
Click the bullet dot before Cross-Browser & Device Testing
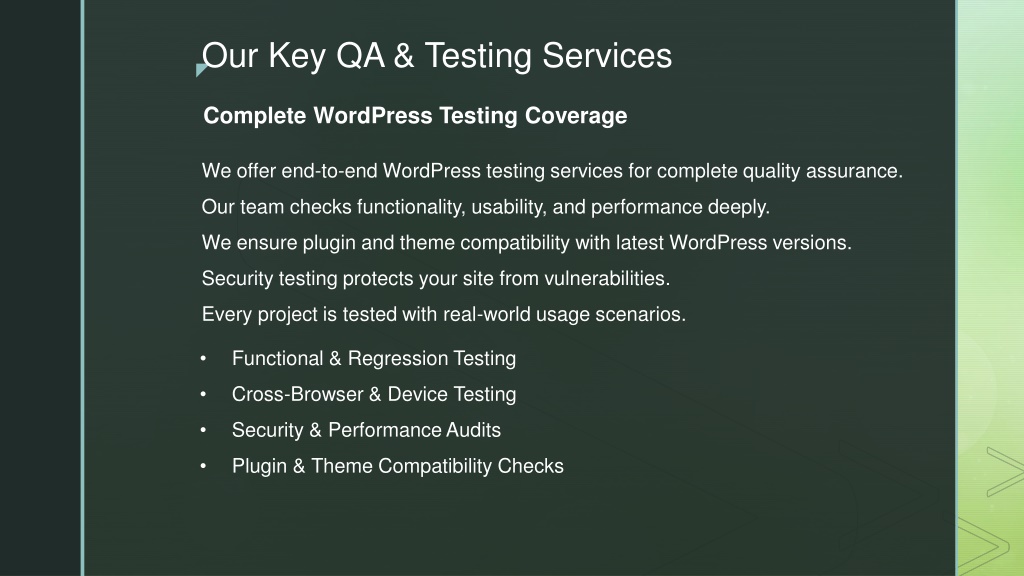pyautogui.click(x=203, y=394)
